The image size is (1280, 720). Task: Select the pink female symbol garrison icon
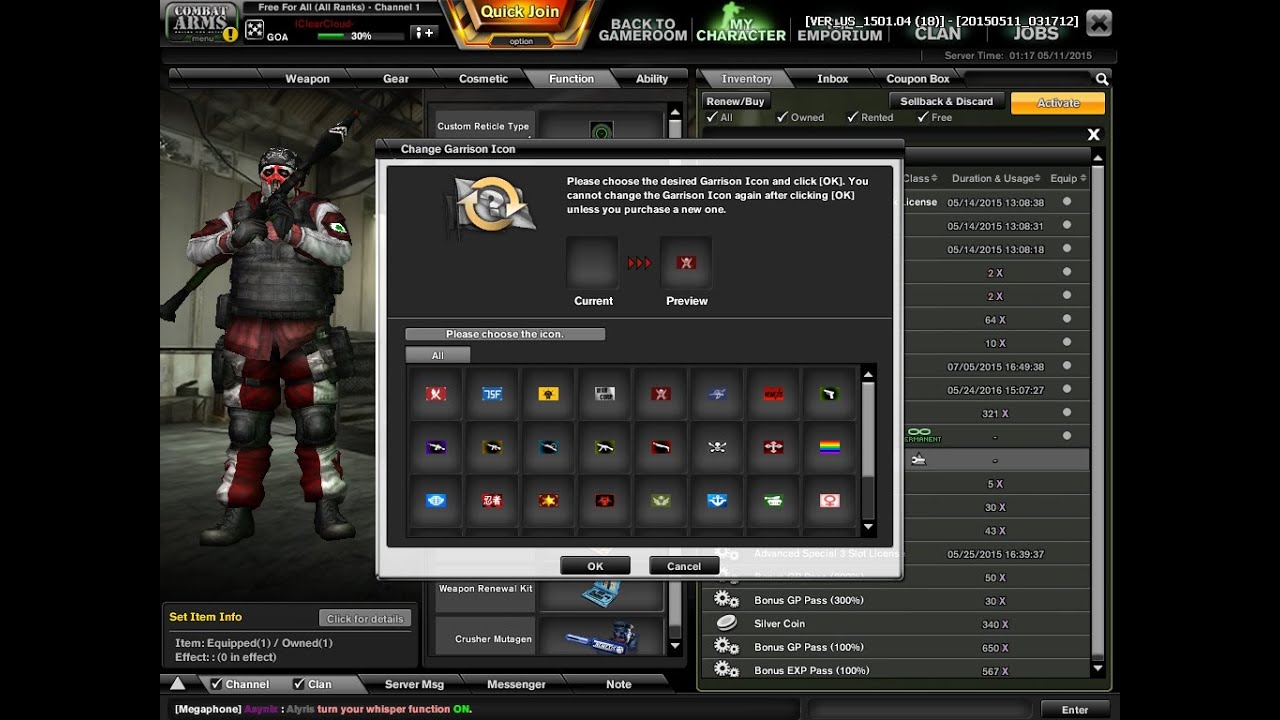[829, 501]
